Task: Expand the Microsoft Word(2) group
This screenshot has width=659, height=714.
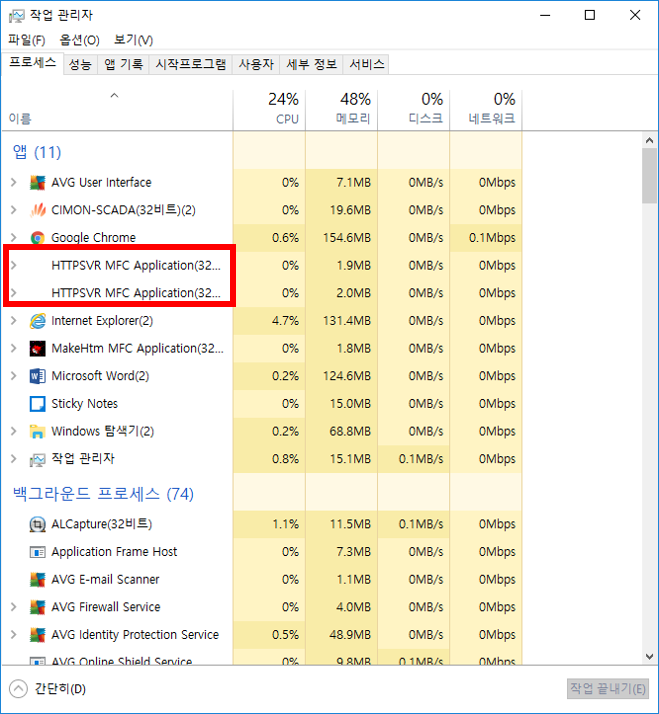Action: click(x=14, y=376)
